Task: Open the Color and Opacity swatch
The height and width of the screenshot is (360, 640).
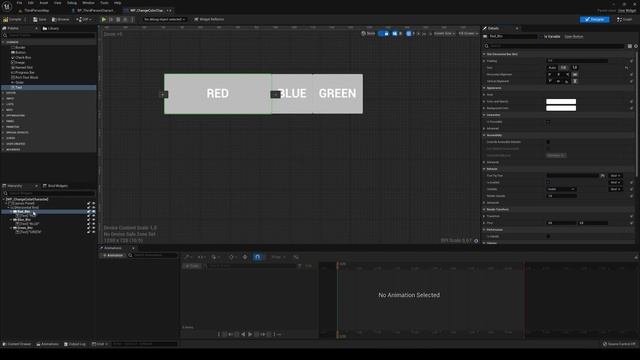Action: 561,101
